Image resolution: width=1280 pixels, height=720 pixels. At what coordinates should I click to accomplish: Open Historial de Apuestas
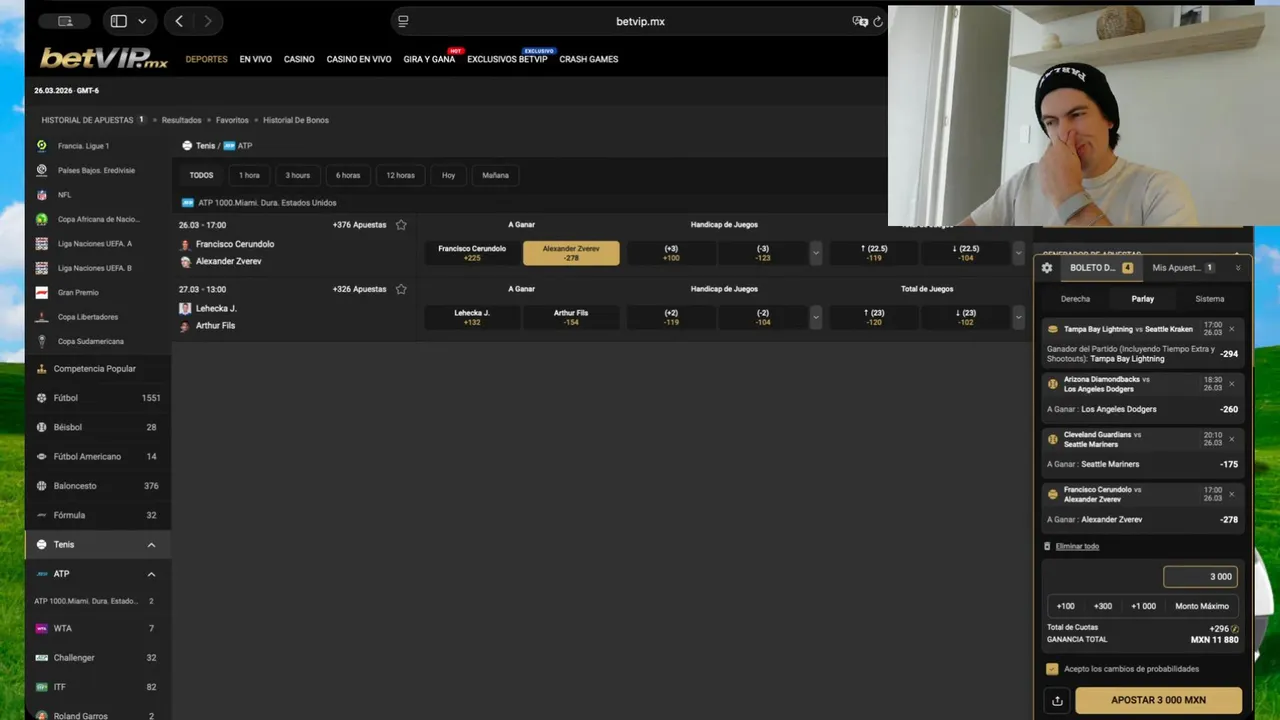[93, 120]
